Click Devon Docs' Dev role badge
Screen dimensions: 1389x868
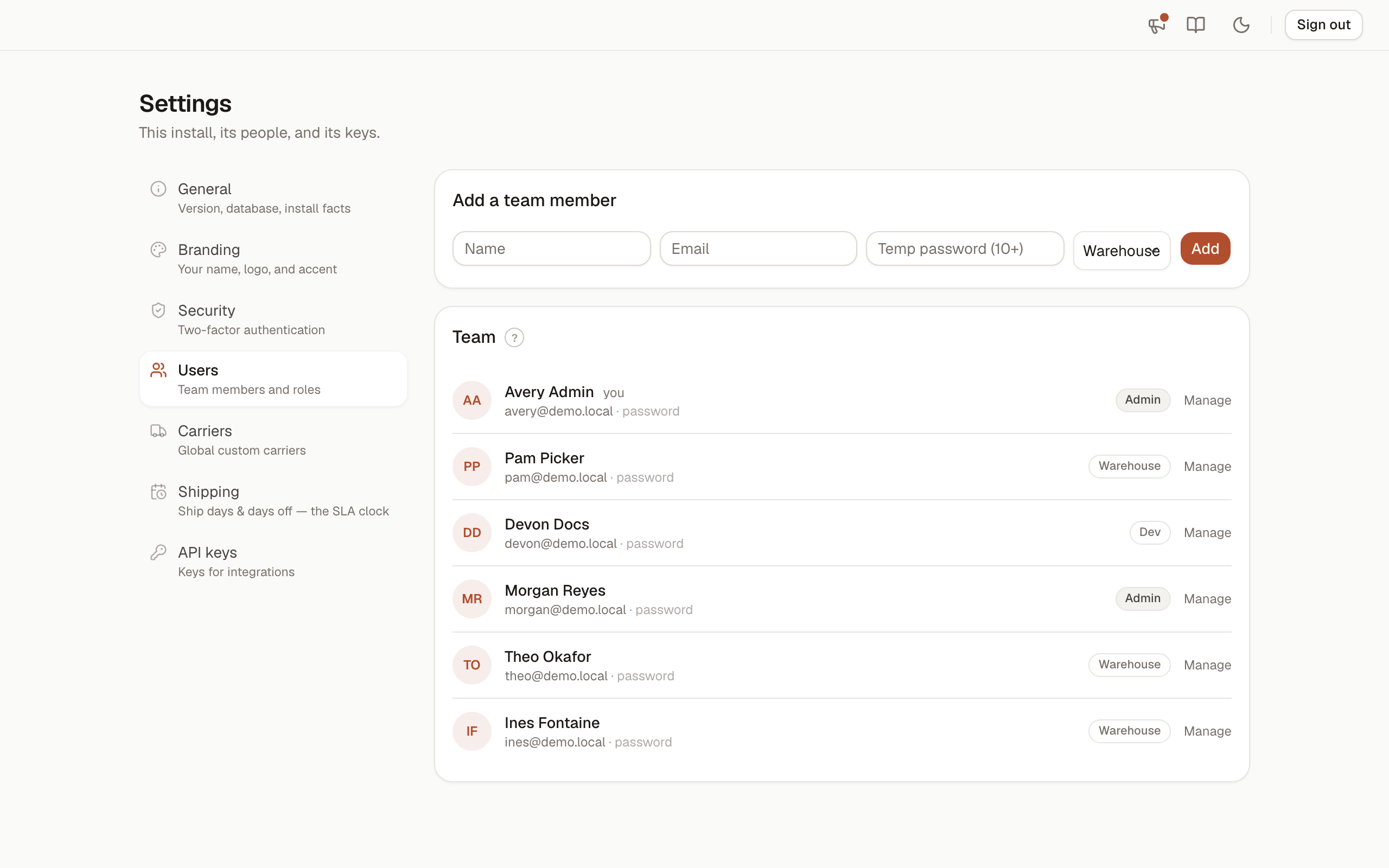(1150, 533)
